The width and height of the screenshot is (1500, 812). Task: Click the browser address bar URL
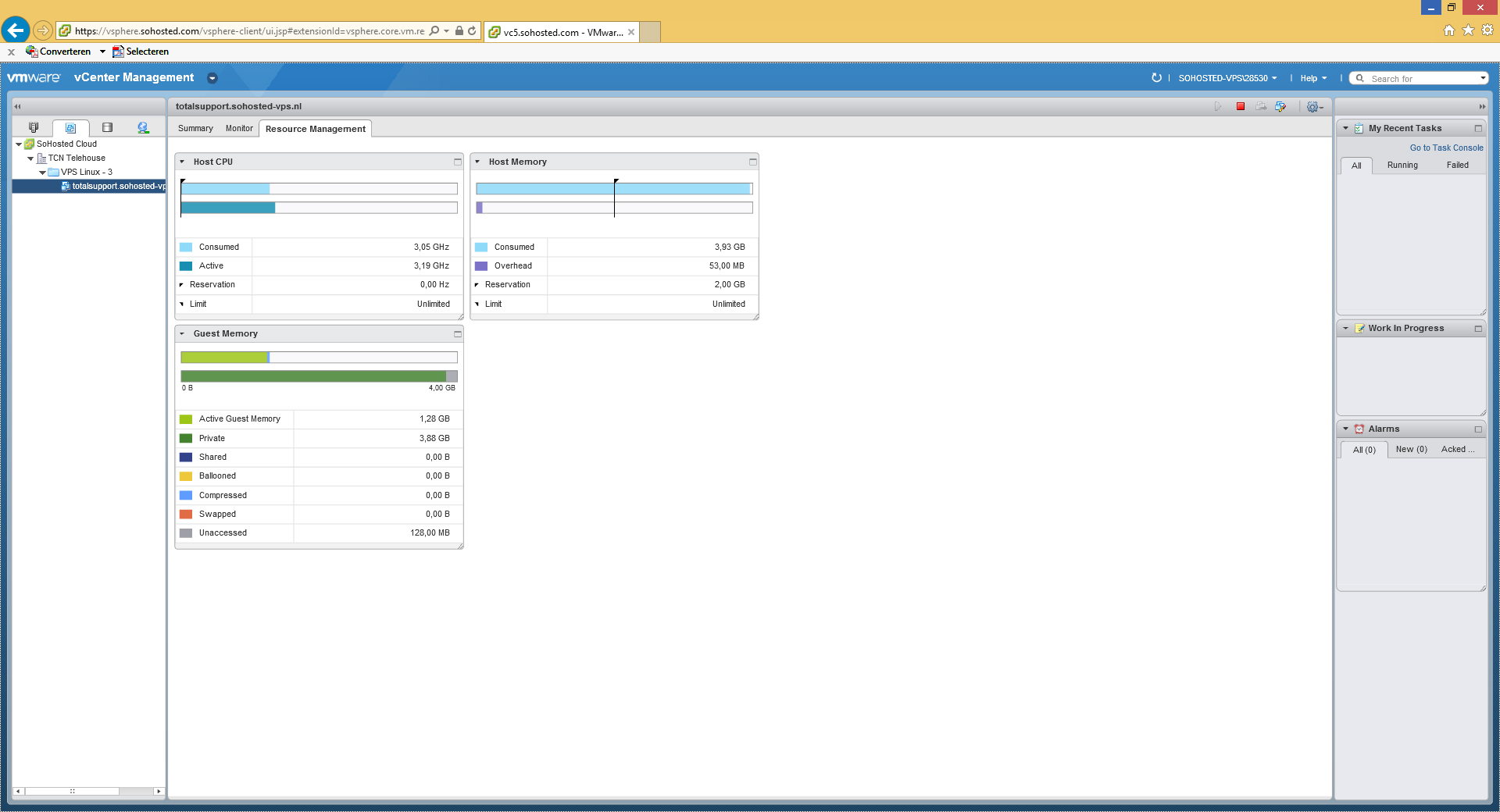click(x=249, y=31)
